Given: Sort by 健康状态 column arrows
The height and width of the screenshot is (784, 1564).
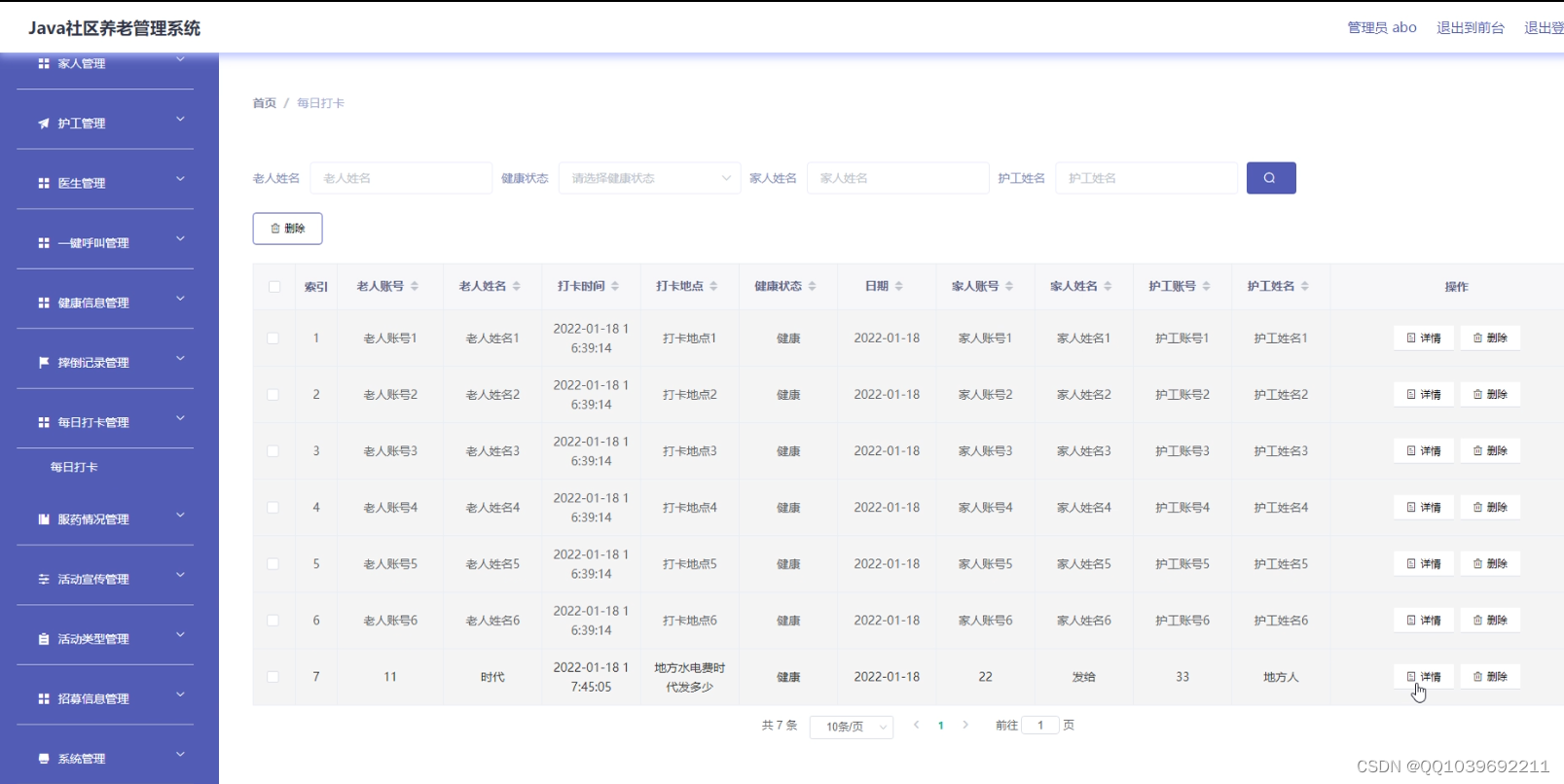Looking at the screenshot, I should (813, 286).
